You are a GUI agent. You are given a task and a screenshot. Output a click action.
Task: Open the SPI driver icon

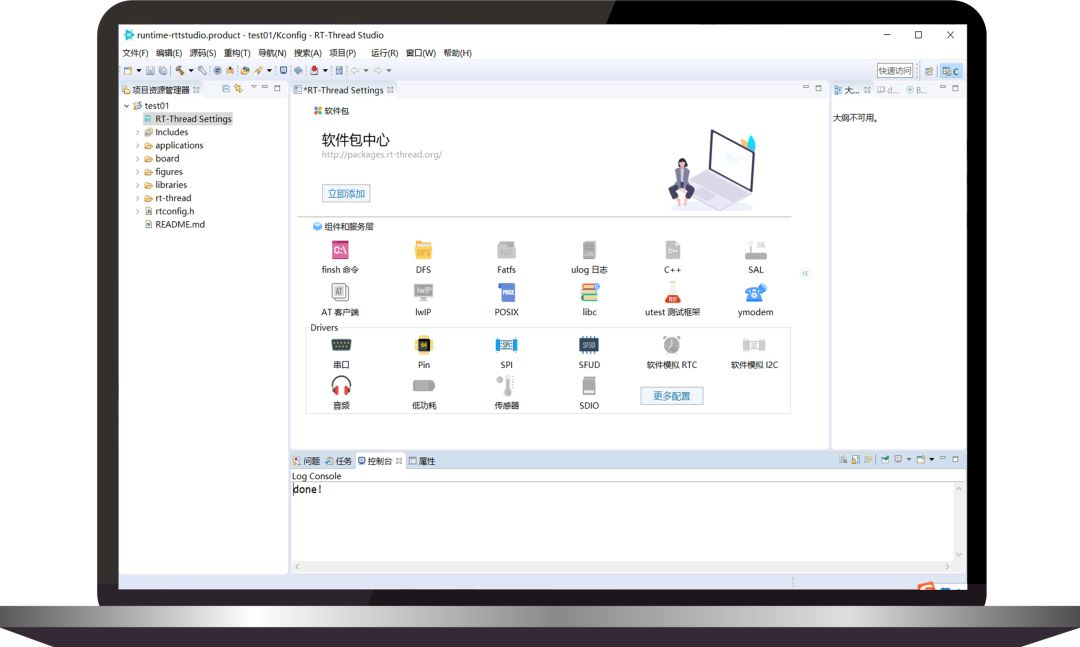pyautogui.click(x=506, y=345)
